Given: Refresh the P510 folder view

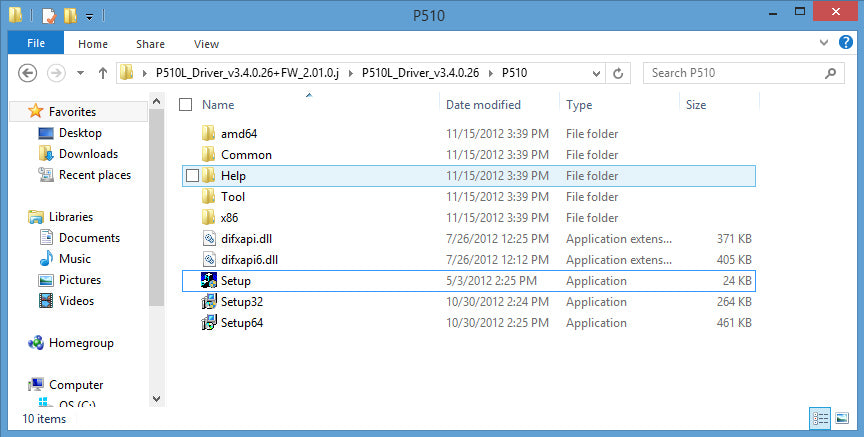Looking at the screenshot, I should click(618, 73).
